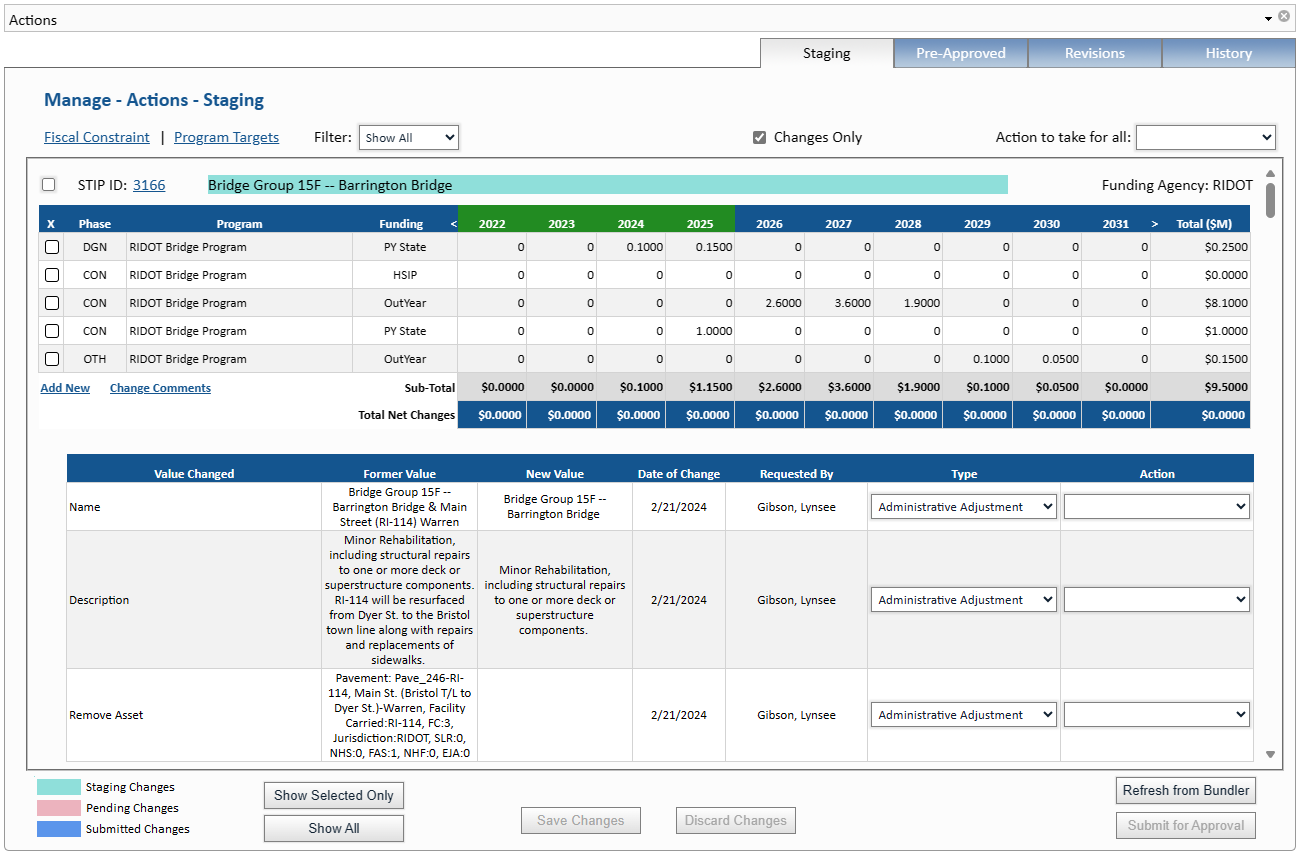
Task: Click the 2026 value 2.6000 in CON OutYear row
Action: [769, 303]
